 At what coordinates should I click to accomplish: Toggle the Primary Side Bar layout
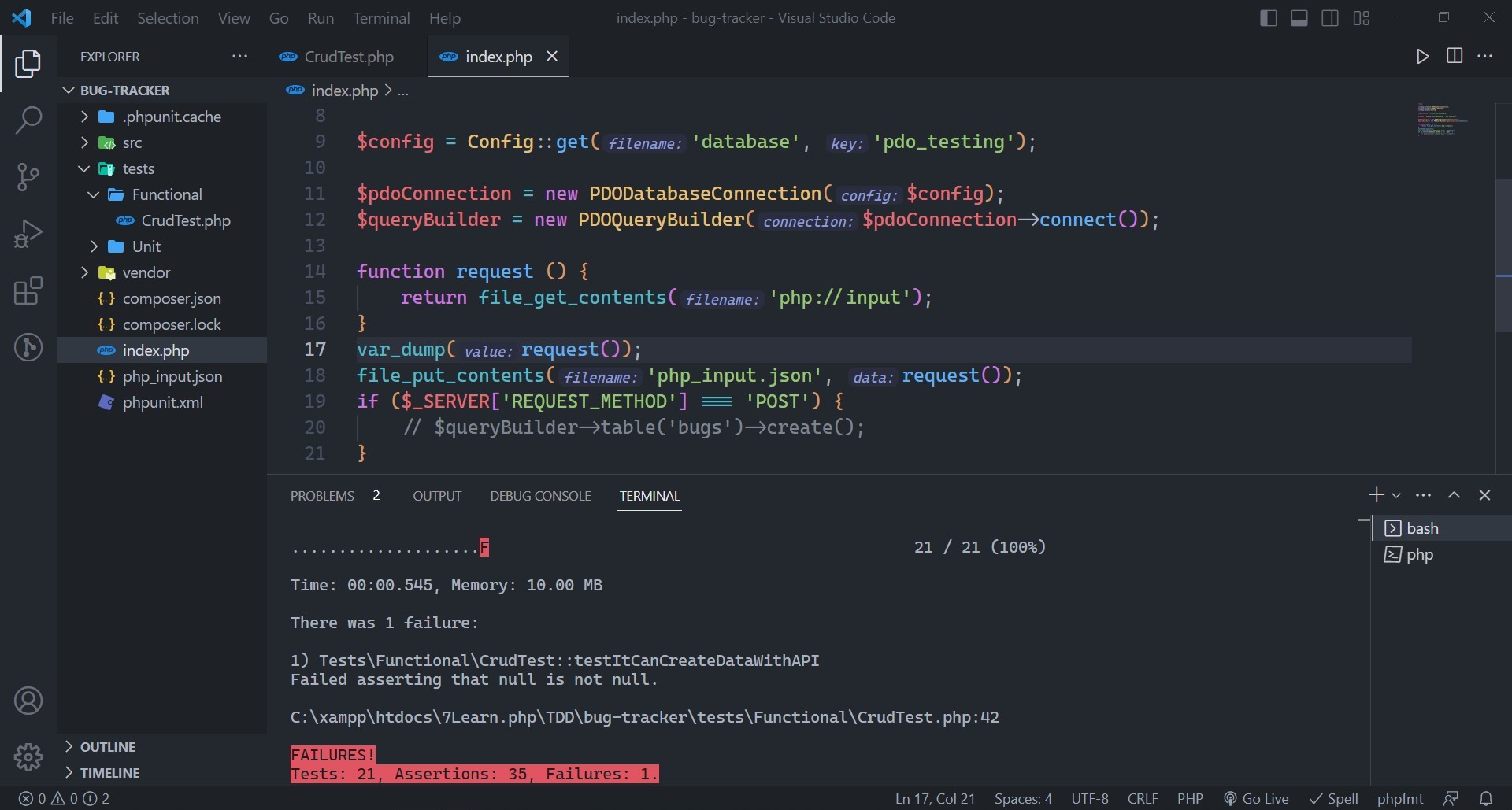pos(1269,18)
